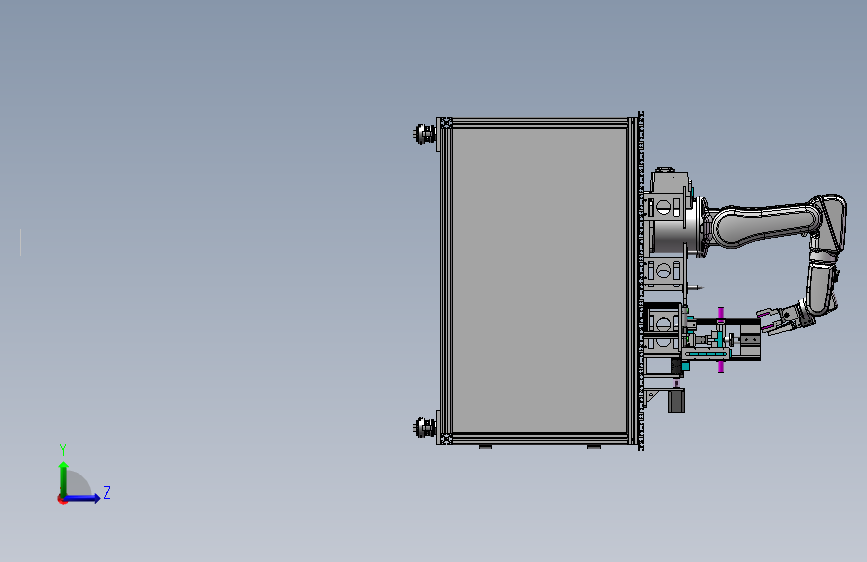Select the upper-left leveling foot of the frame

click(x=425, y=134)
